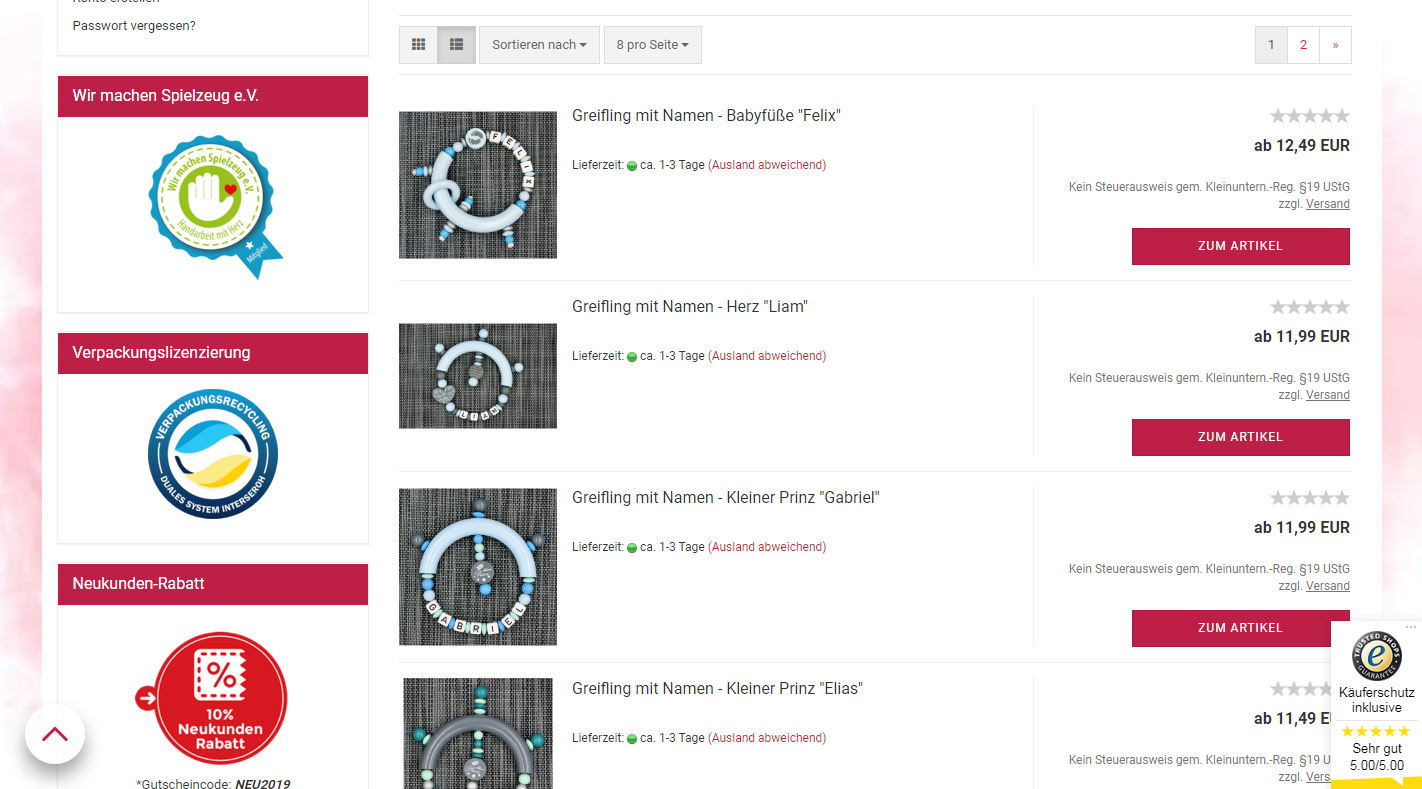
Task: Open the Sortieren nach dropdown
Action: 539,45
